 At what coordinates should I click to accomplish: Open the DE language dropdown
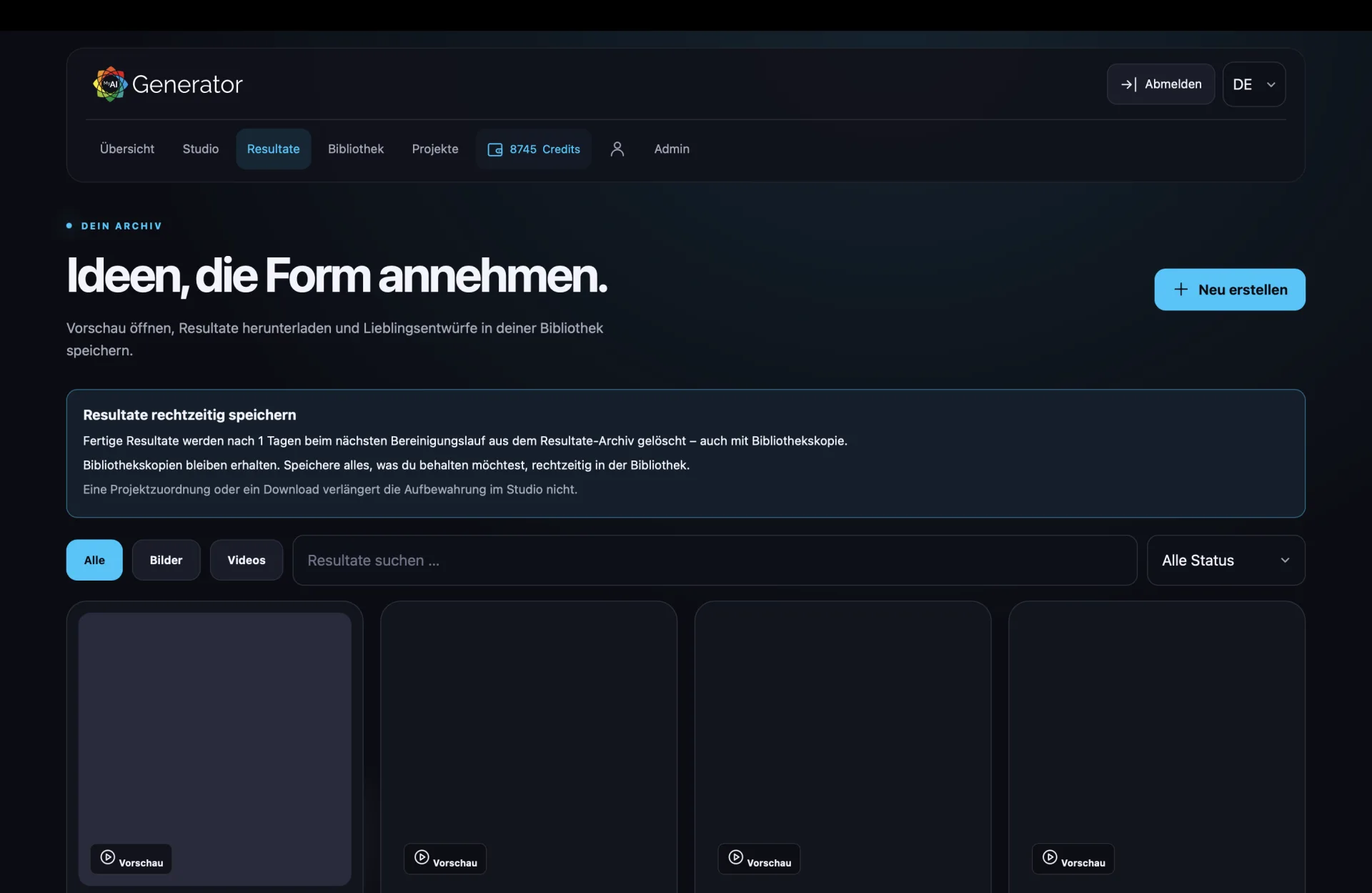pos(1254,84)
